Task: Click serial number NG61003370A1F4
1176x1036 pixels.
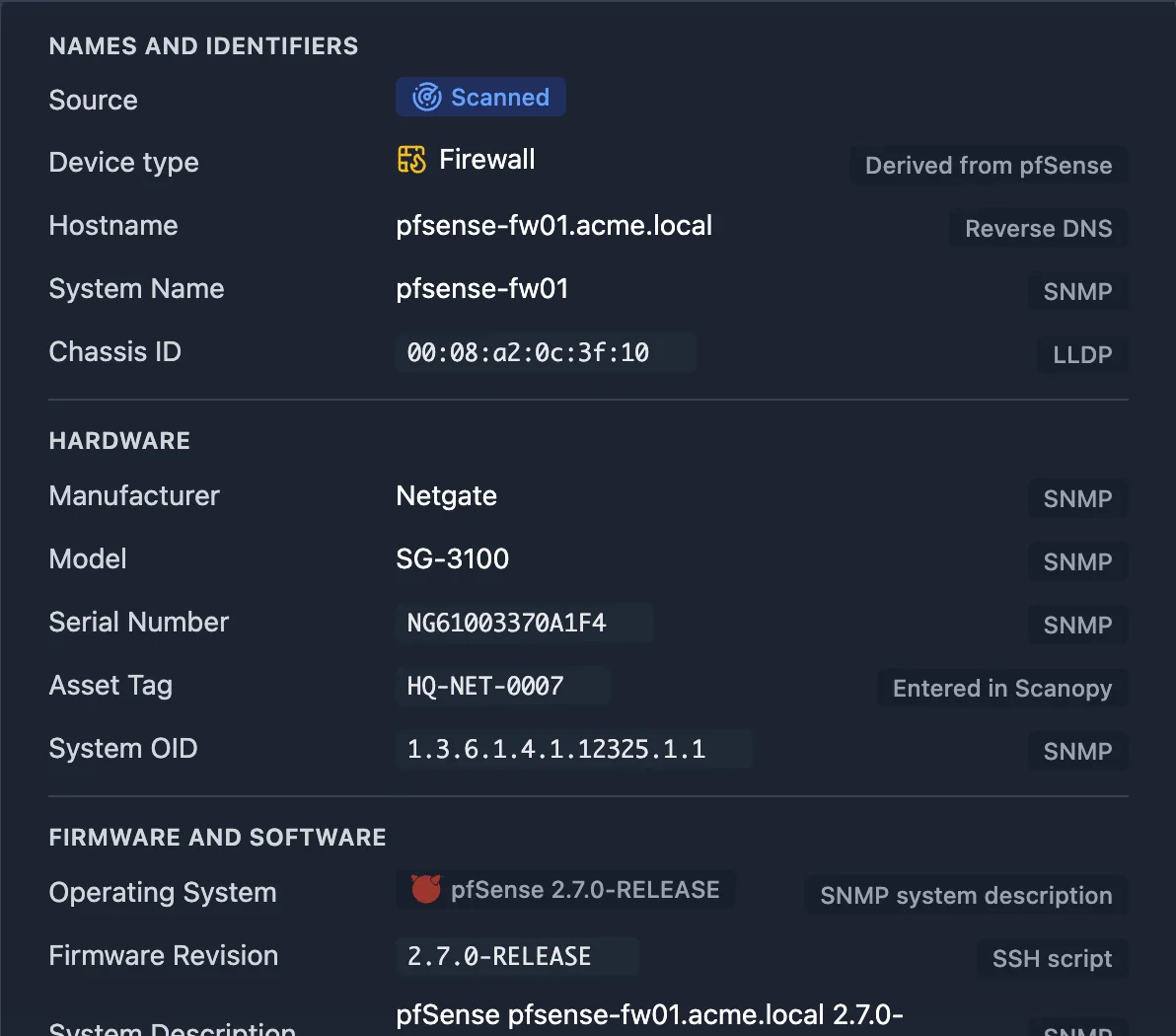Action: pyautogui.click(x=525, y=622)
